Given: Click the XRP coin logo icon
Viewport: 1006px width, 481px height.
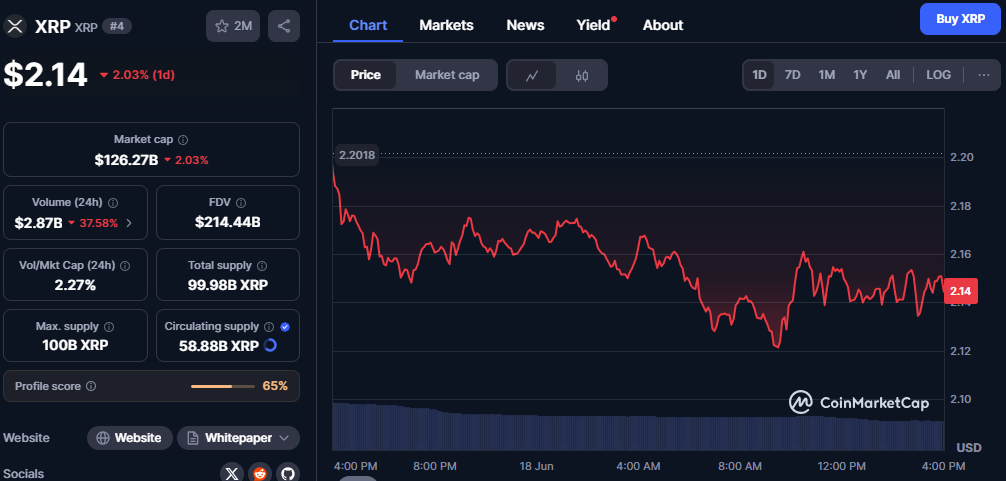Looking at the screenshot, I should pos(14,26).
